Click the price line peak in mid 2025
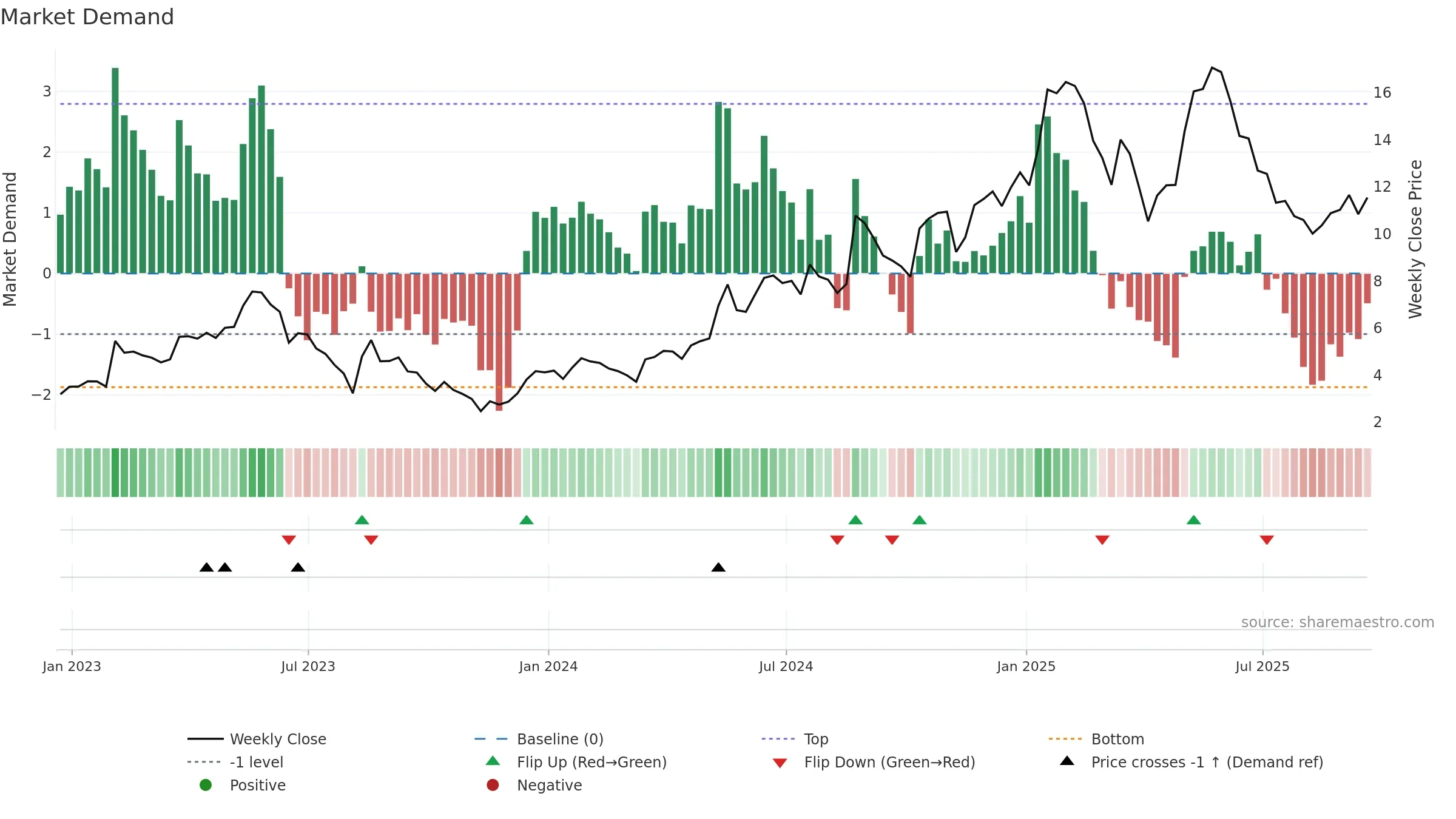 (x=1212, y=67)
